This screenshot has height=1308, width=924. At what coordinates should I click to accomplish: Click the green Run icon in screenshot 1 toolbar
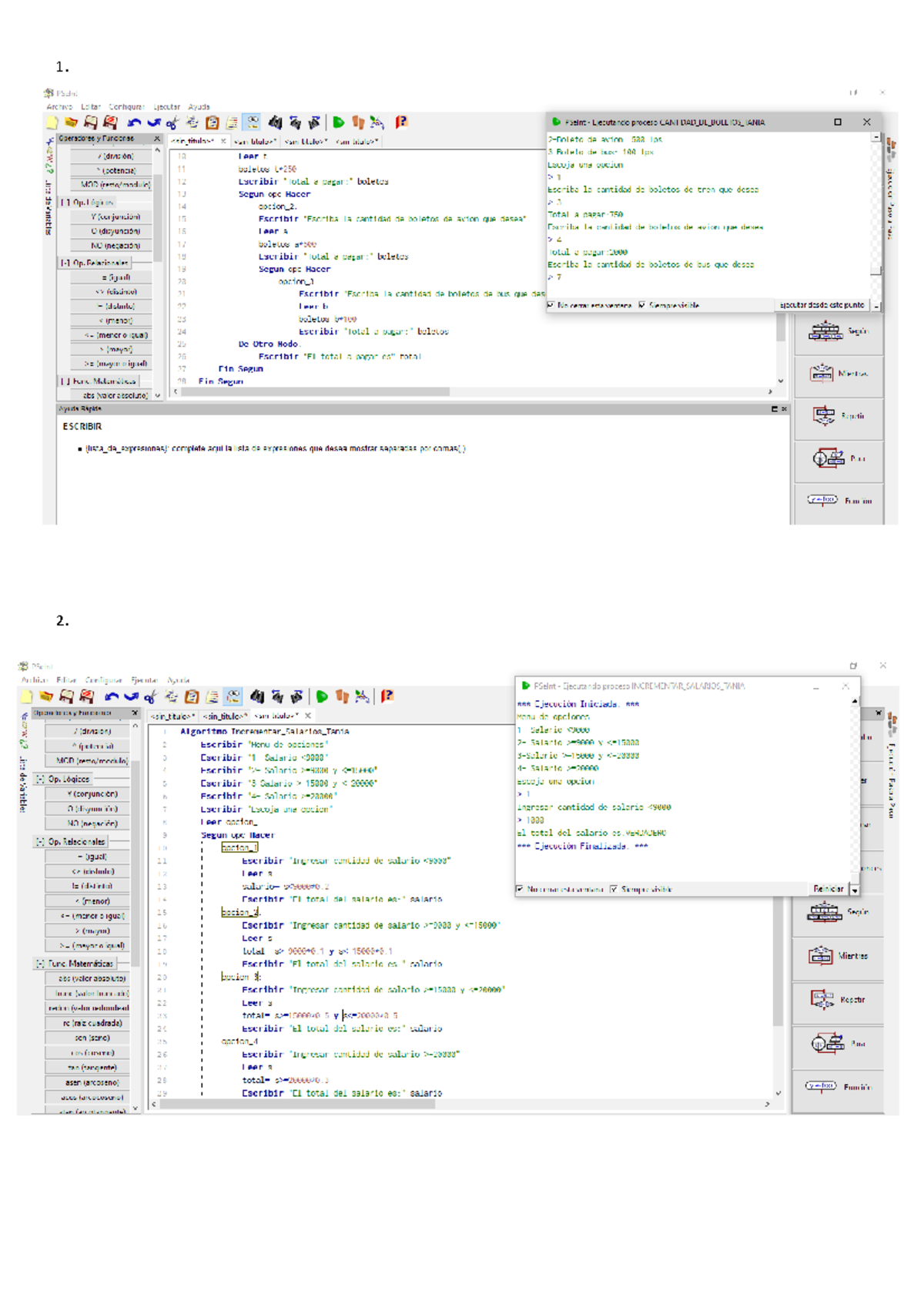pos(338,122)
